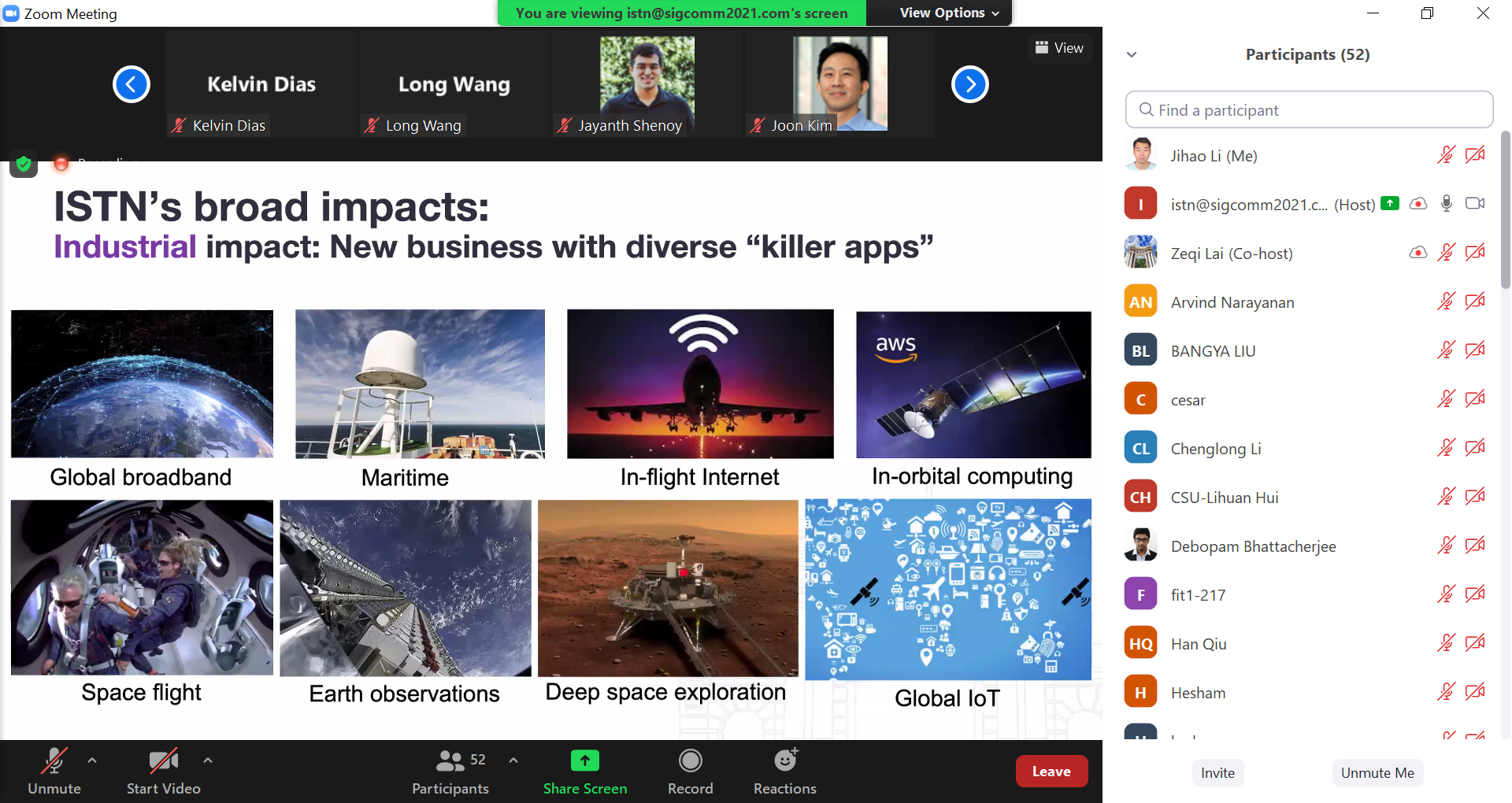Image resolution: width=1512 pixels, height=803 pixels.
Task: Open the View layout menu
Action: click(1059, 48)
